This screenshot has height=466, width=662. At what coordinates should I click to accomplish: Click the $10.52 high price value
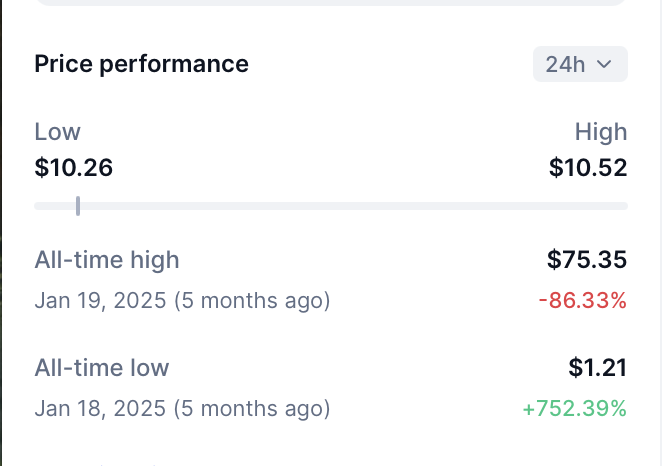coord(588,168)
